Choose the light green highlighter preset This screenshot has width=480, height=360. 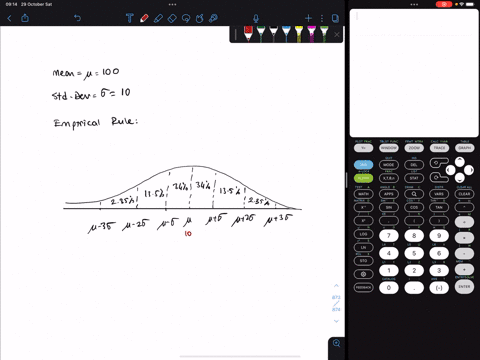(x=324, y=34)
